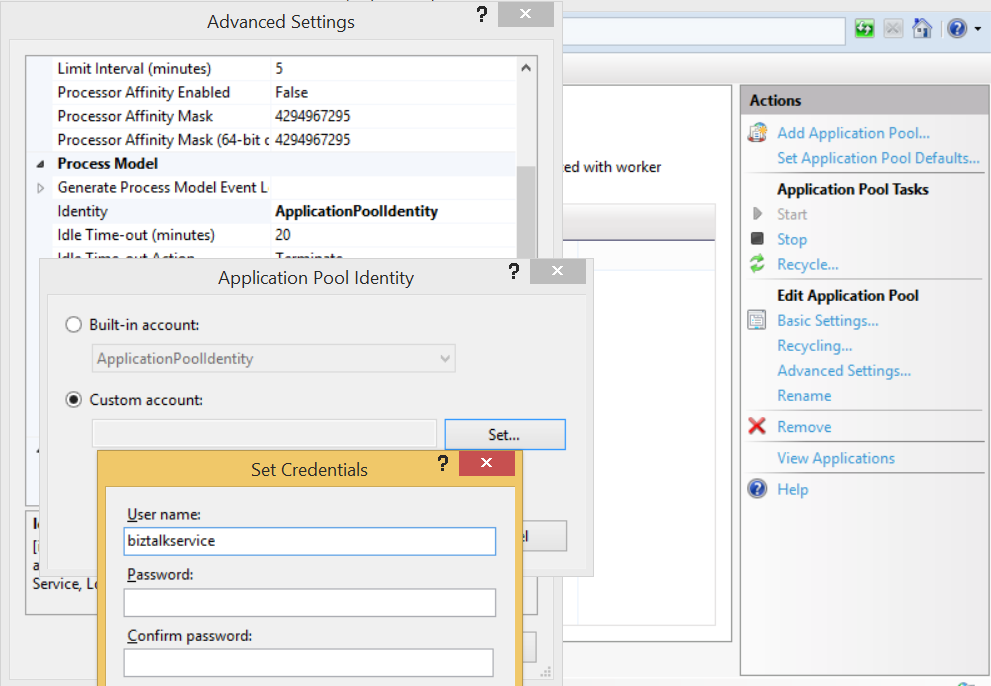Click the Recycle... action link
Image resolution: width=991 pixels, height=686 pixels.
[808, 264]
